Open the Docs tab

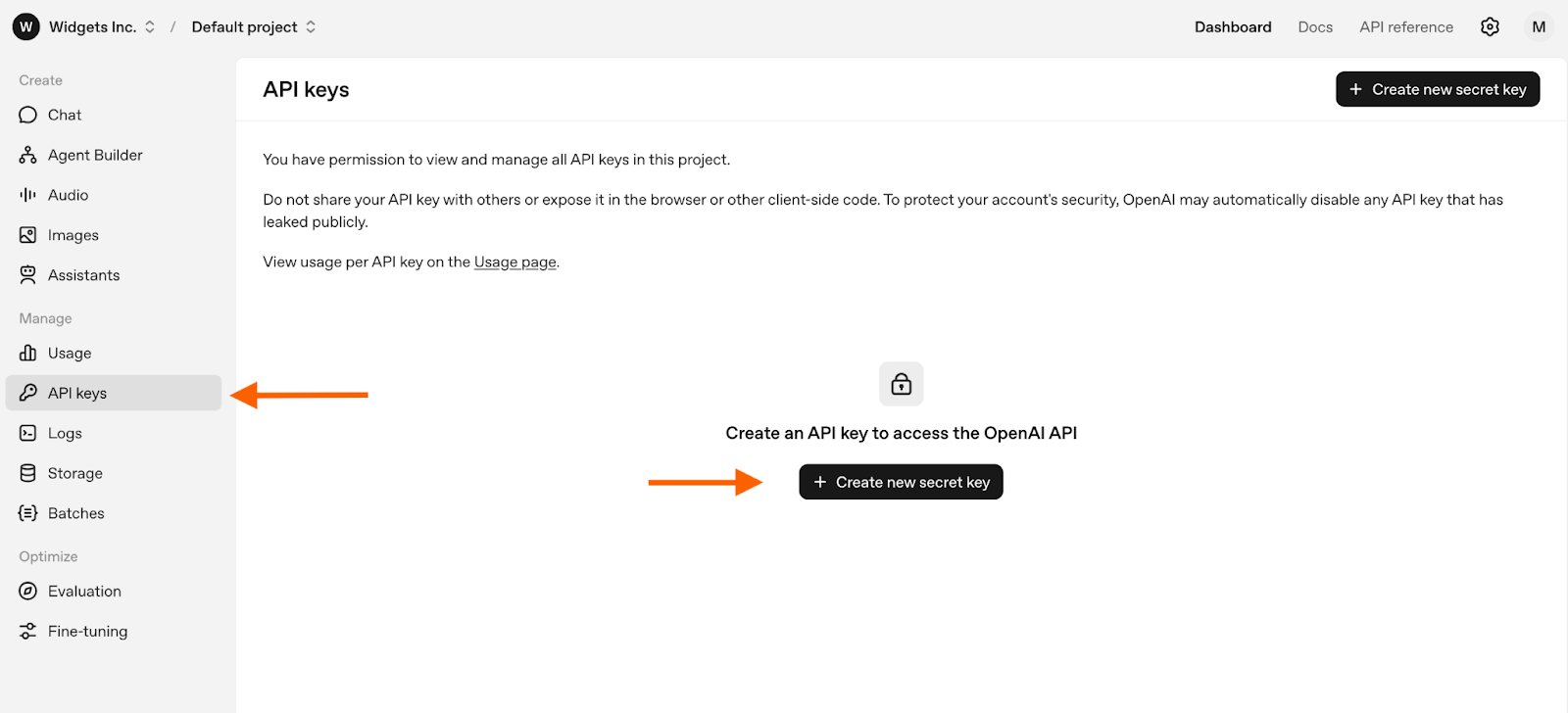click(x=1315, y=27)
